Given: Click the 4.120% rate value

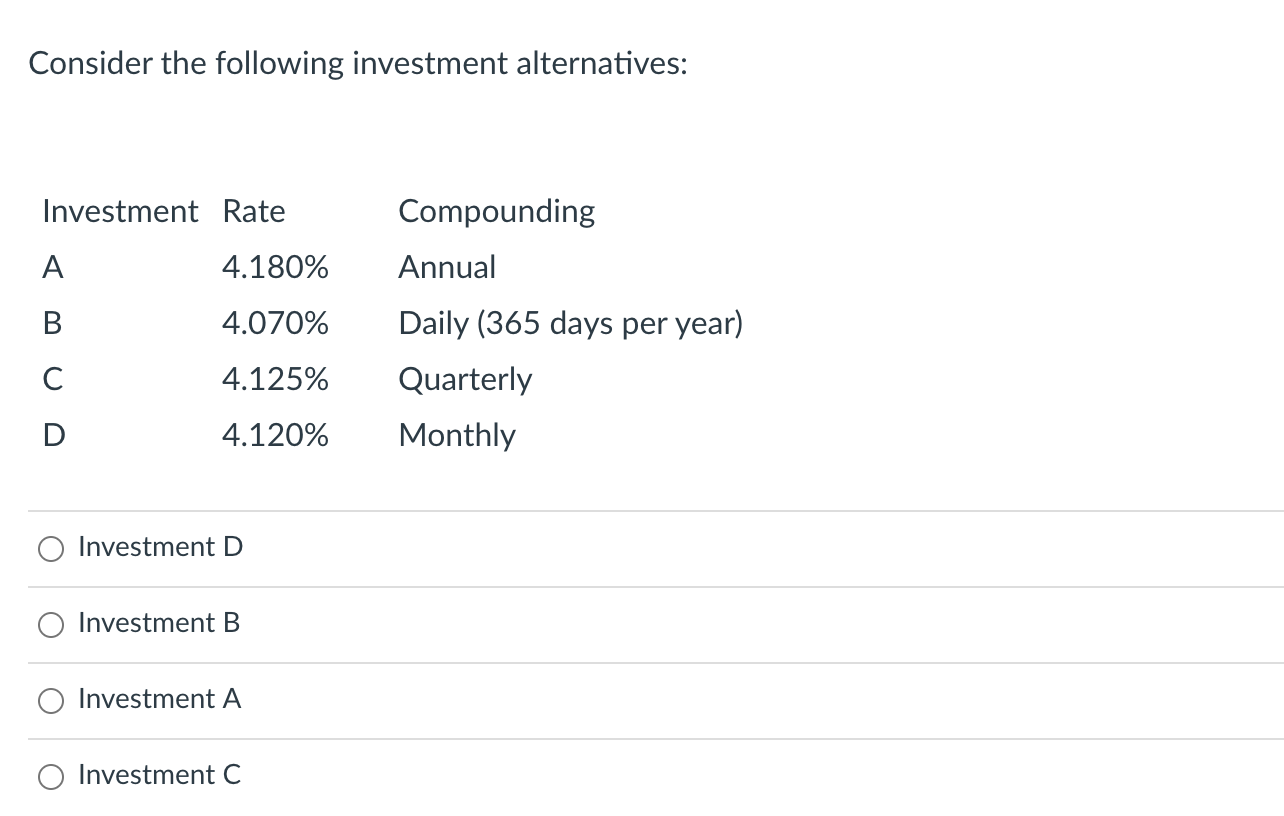Looking at the screenshot, I should coord(275,435).
